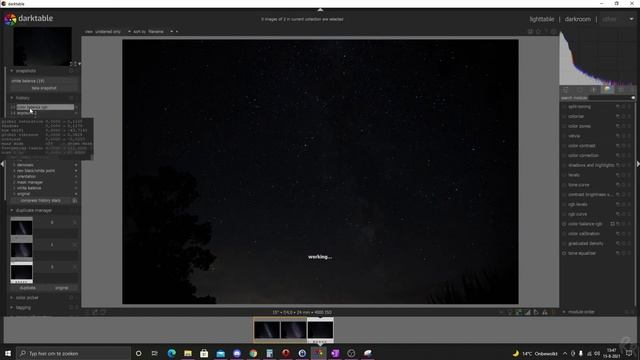Select third duplicate version thumbnail
The height and width of the screenshot is (360, 640).
(x=22, y=273)
